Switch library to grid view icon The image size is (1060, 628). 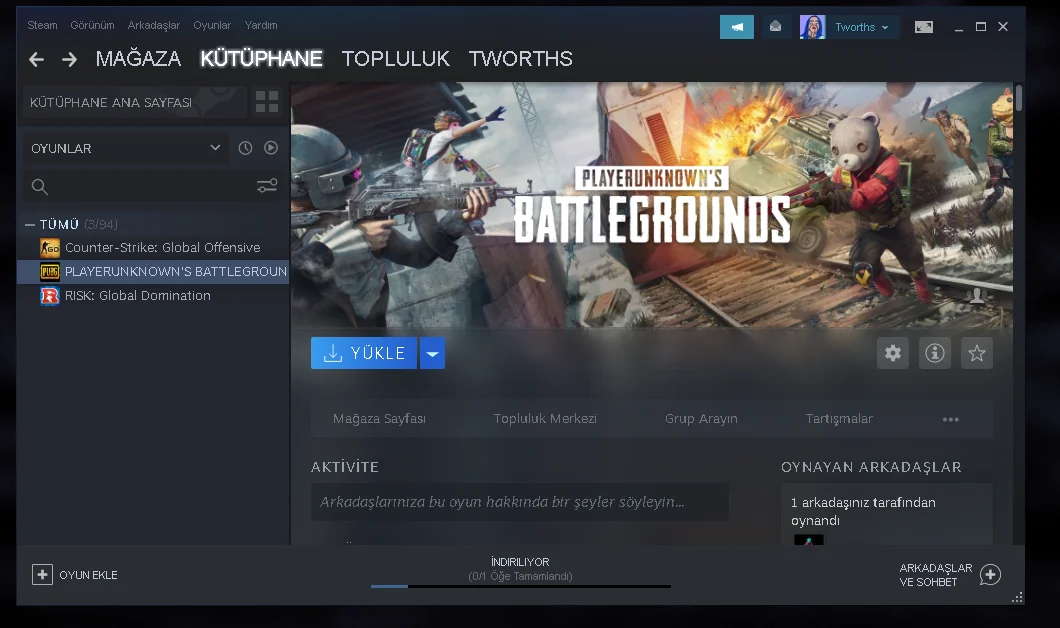coord(267,102)
